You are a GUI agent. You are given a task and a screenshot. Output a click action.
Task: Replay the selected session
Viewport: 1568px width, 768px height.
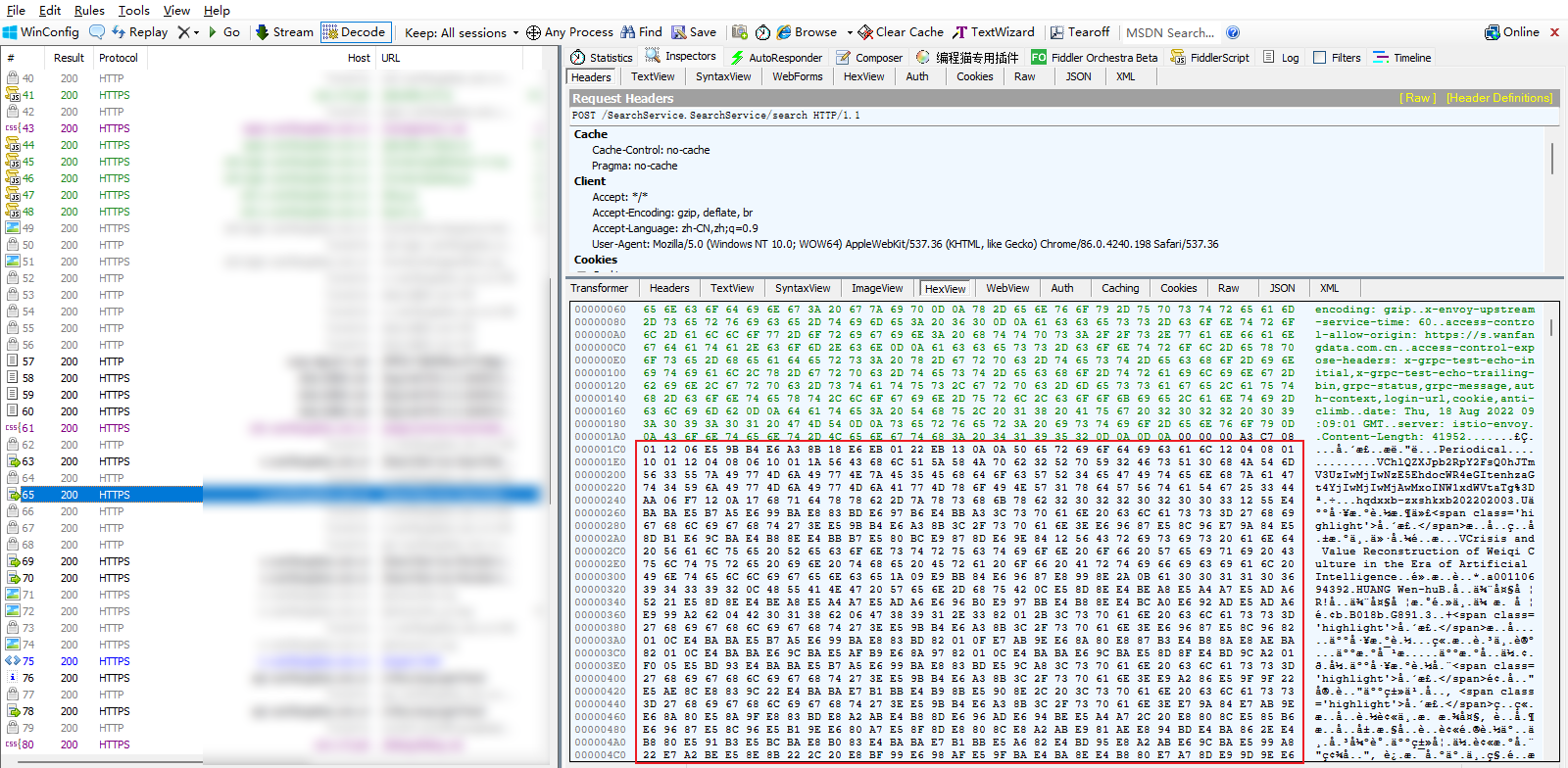click(x=139, y=32)
